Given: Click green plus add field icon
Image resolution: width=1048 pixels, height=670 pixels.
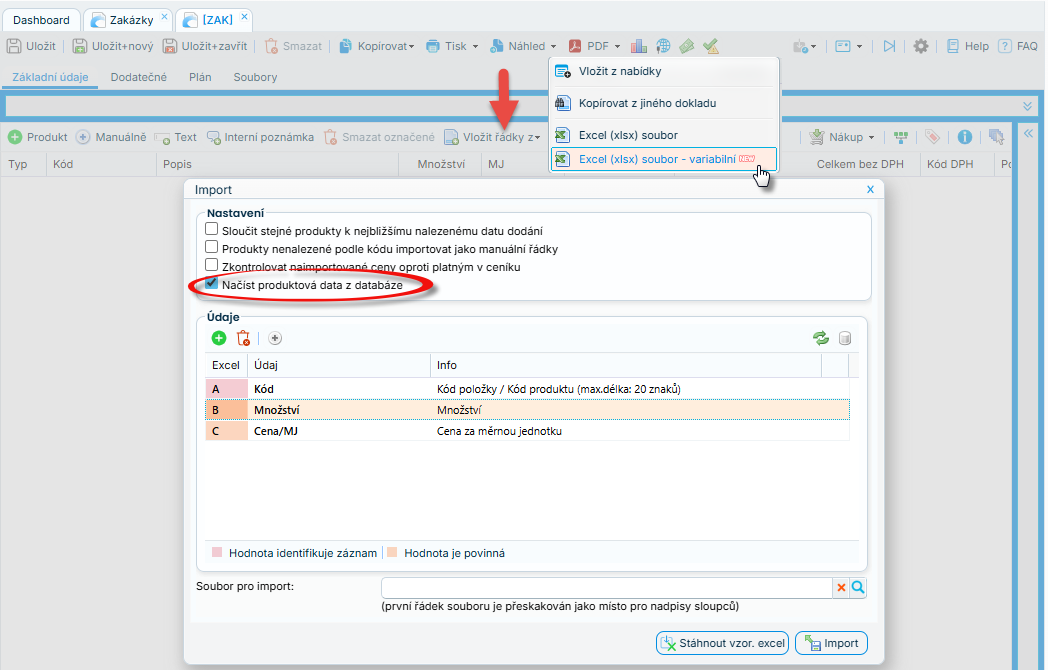Looking at the screenshot, I should tap(219, 338).
